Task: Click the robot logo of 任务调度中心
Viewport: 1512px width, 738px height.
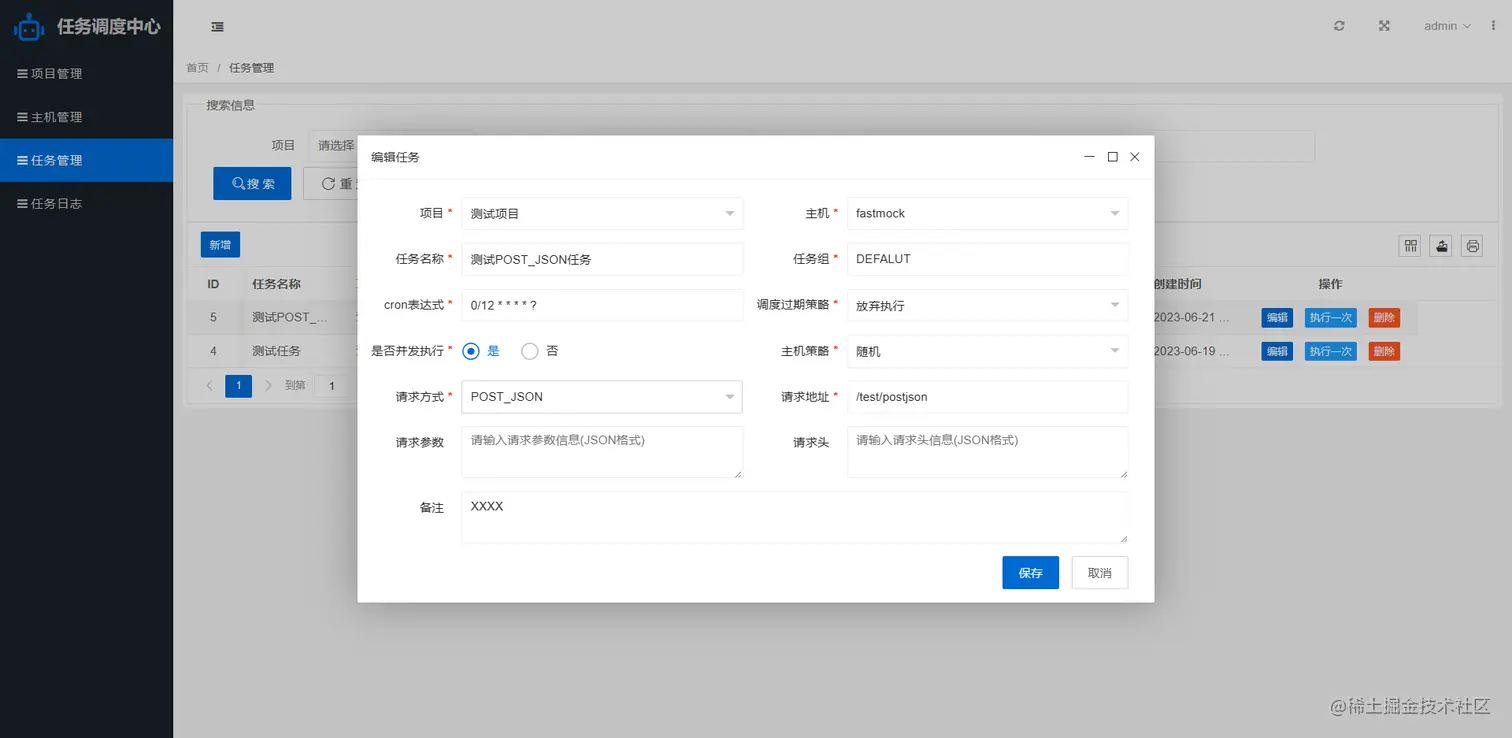Action: tap(29, 26)
